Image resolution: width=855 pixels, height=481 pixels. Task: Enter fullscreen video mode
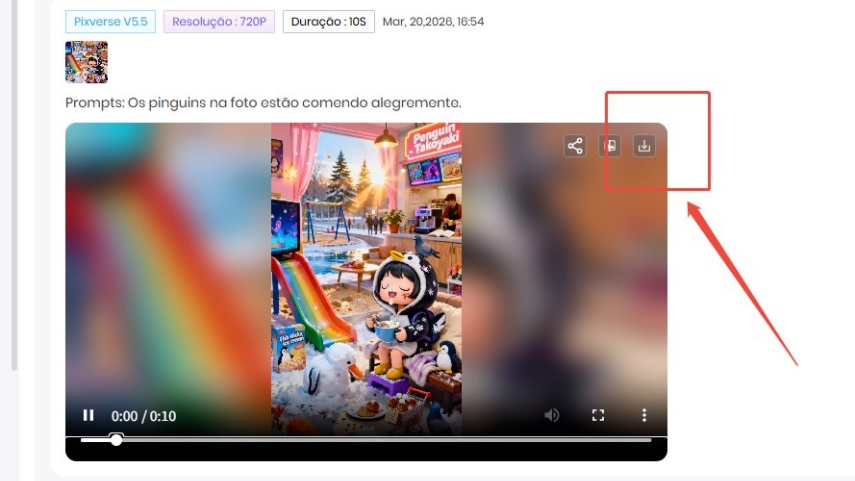click(x=598, y=416)
